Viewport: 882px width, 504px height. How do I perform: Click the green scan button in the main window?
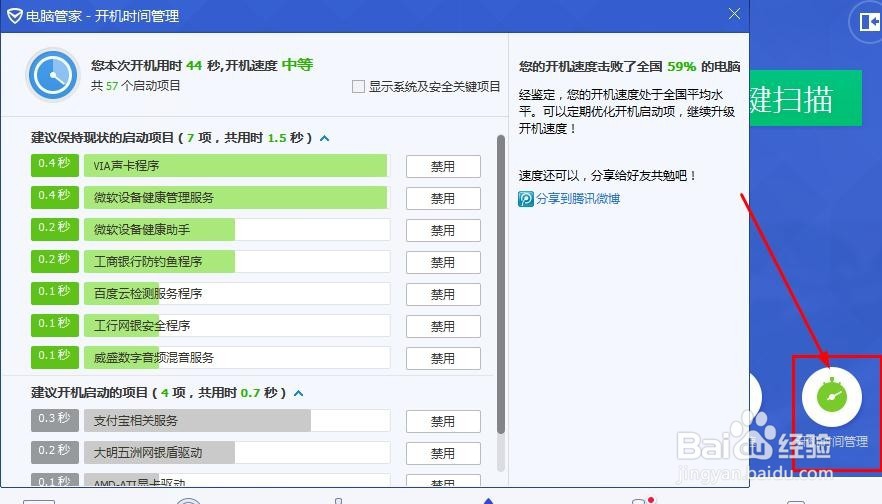(x=806, y=98)
